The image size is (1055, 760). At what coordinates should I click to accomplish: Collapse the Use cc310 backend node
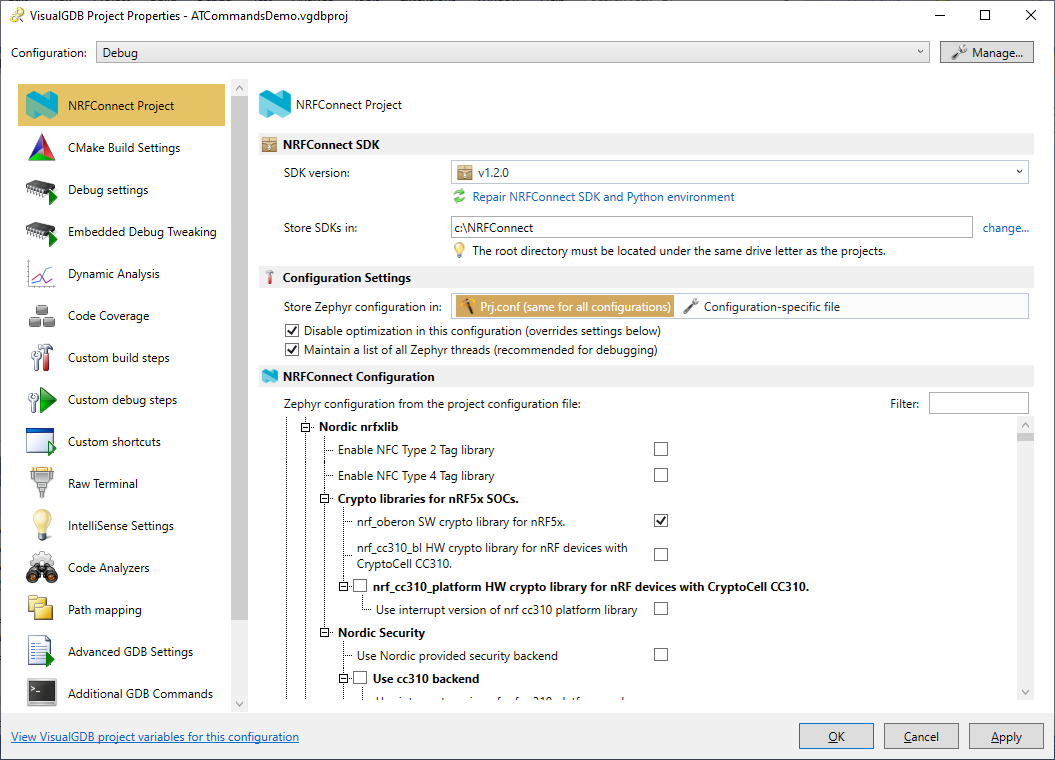(x=343, y=679)
